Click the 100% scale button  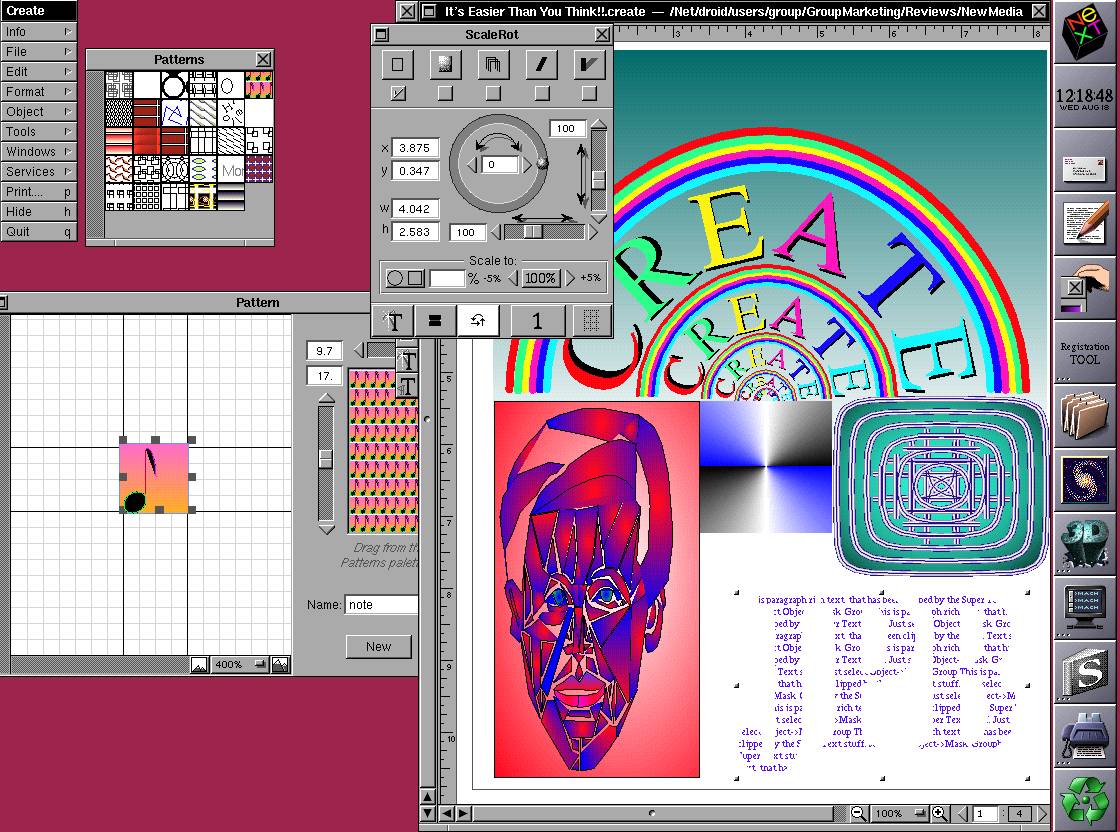pyautogui.click(x=541, y=279)
